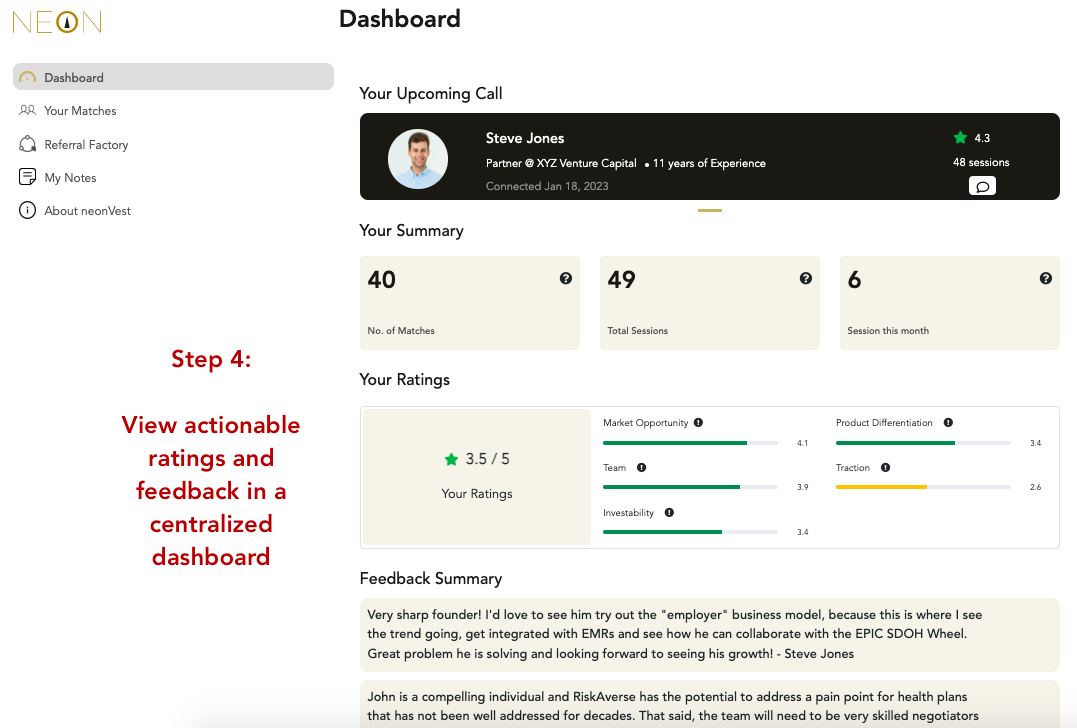
Task: Click the Your Ratings heading above the panel
Action: tap(405, 380)
